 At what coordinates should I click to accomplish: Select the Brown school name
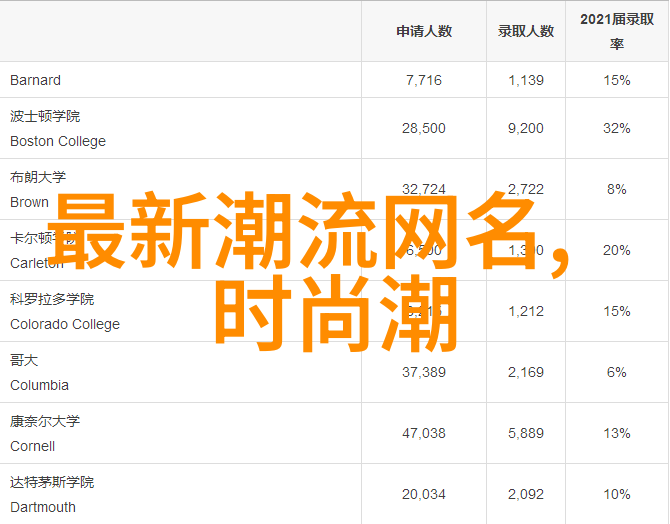(29, 202)
